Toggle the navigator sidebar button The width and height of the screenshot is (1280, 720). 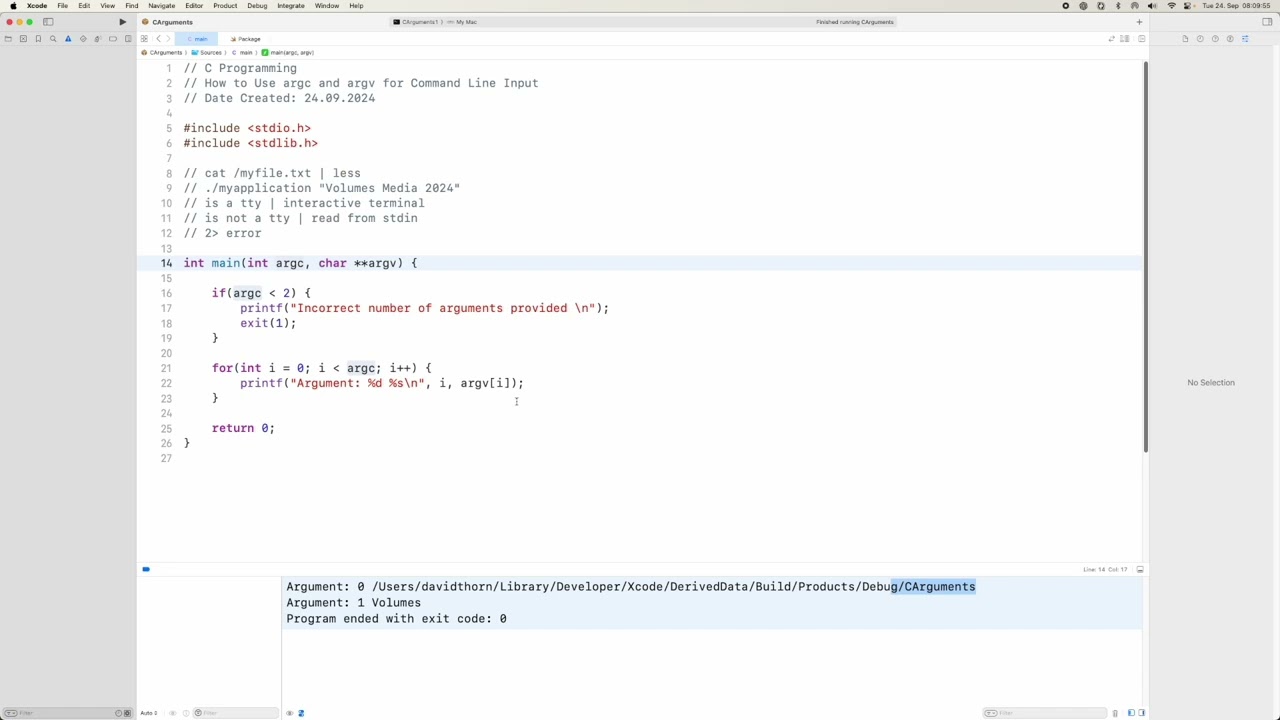(x=47, y=22)
